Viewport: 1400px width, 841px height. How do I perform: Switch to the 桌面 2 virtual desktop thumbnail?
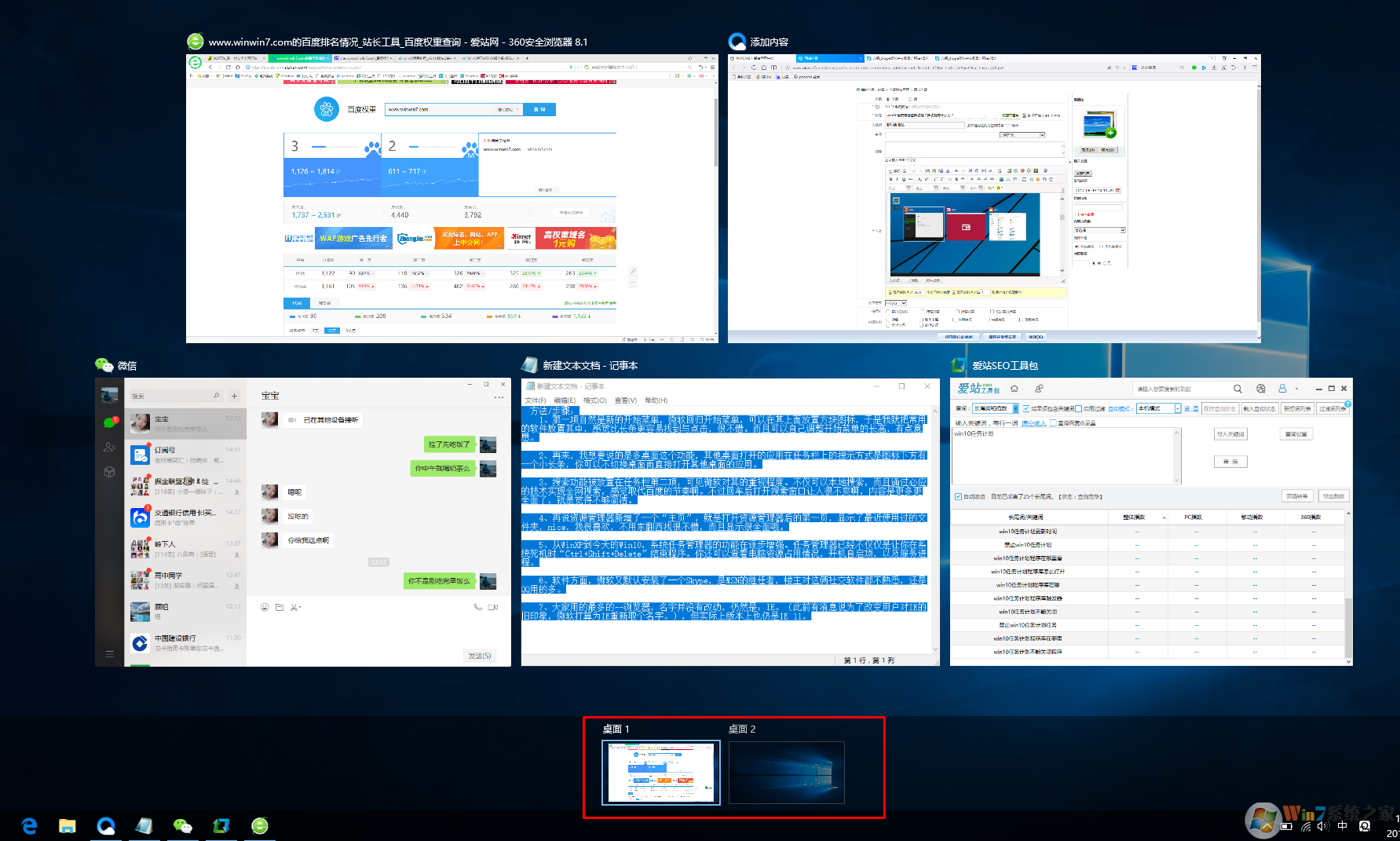(786, 772)
